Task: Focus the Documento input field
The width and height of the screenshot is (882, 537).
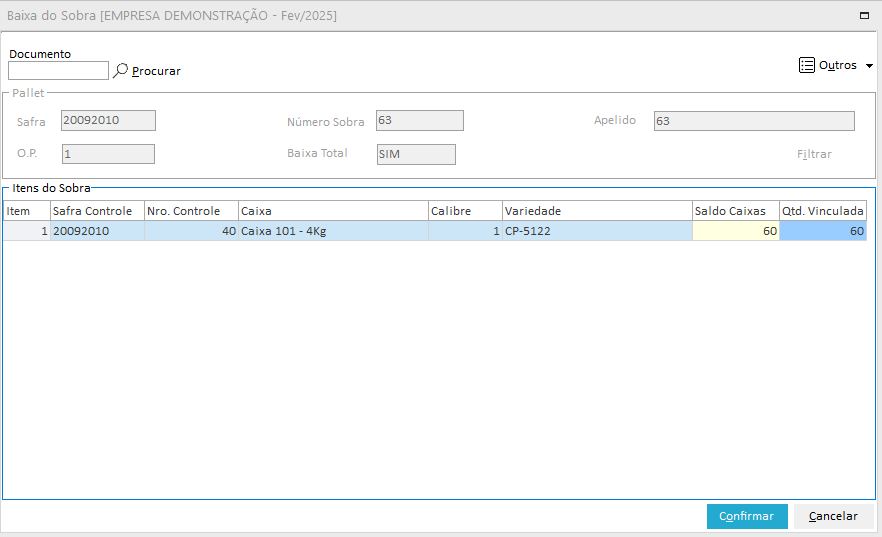Action: click(x=58, y=71)
